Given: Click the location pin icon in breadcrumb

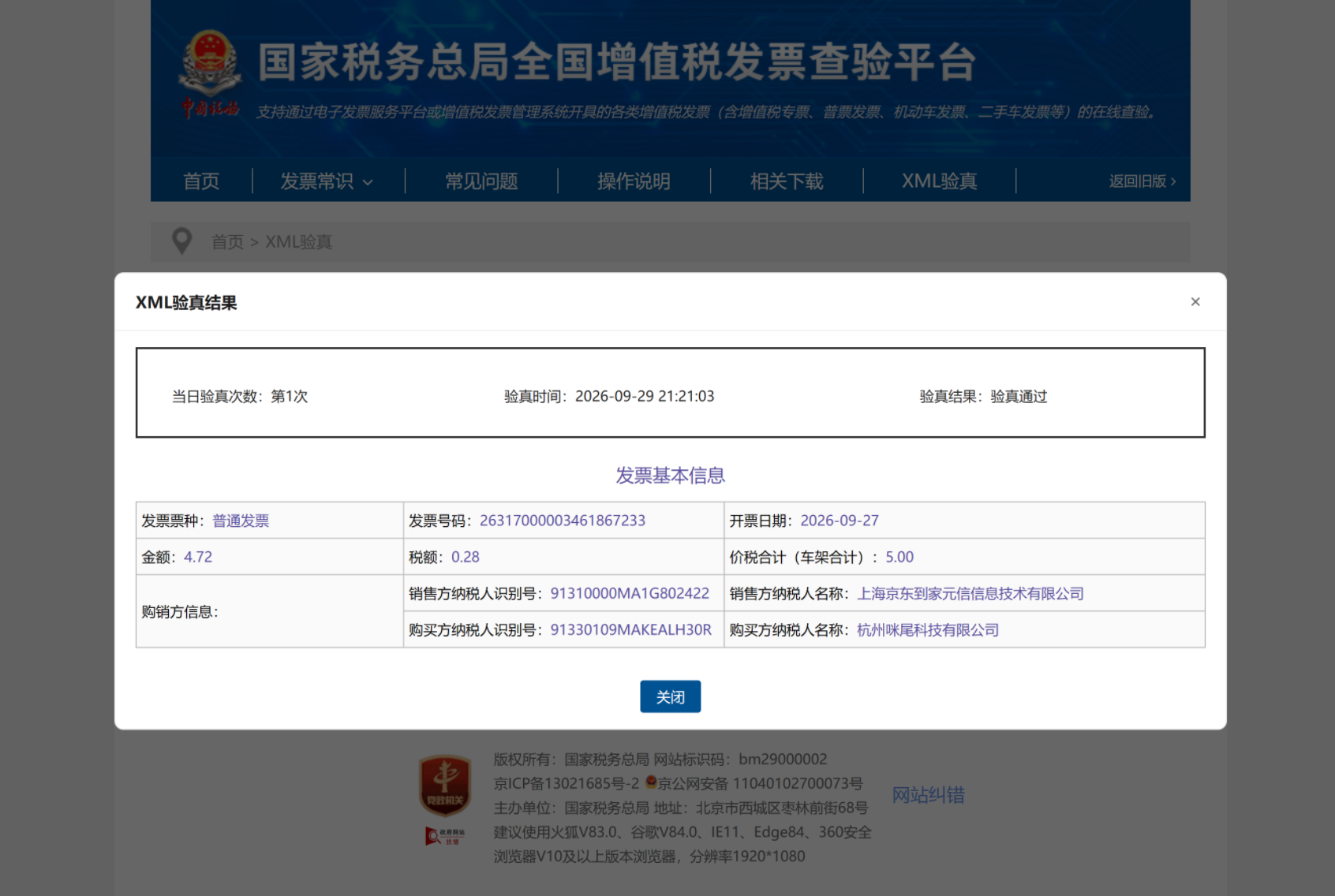Looking at the screenshot, I should (x=181, y=241).
